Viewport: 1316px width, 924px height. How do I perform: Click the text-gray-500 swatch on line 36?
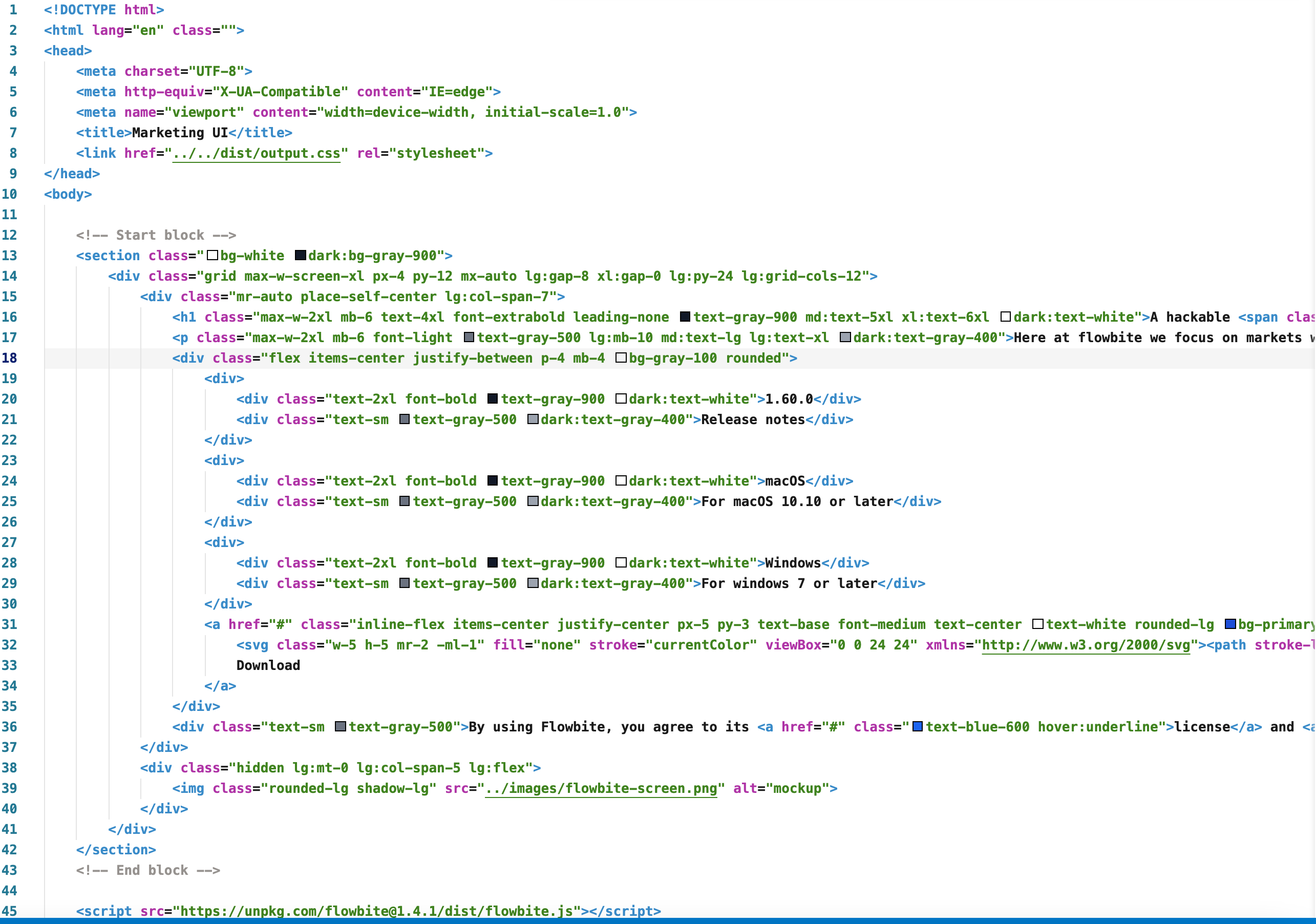(x=341, y=727)
